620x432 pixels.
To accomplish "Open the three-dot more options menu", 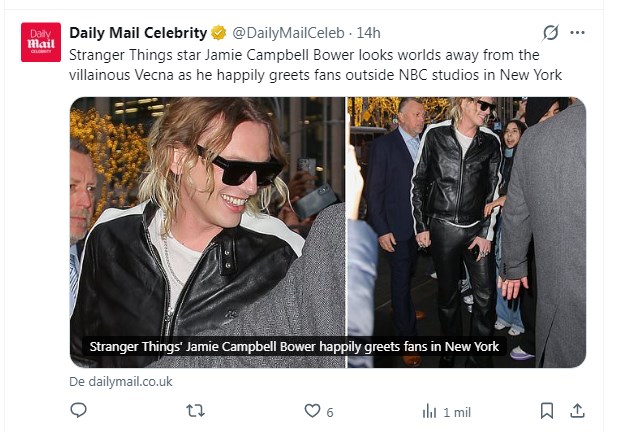I will pyautogui.click(x=577, y=33).
